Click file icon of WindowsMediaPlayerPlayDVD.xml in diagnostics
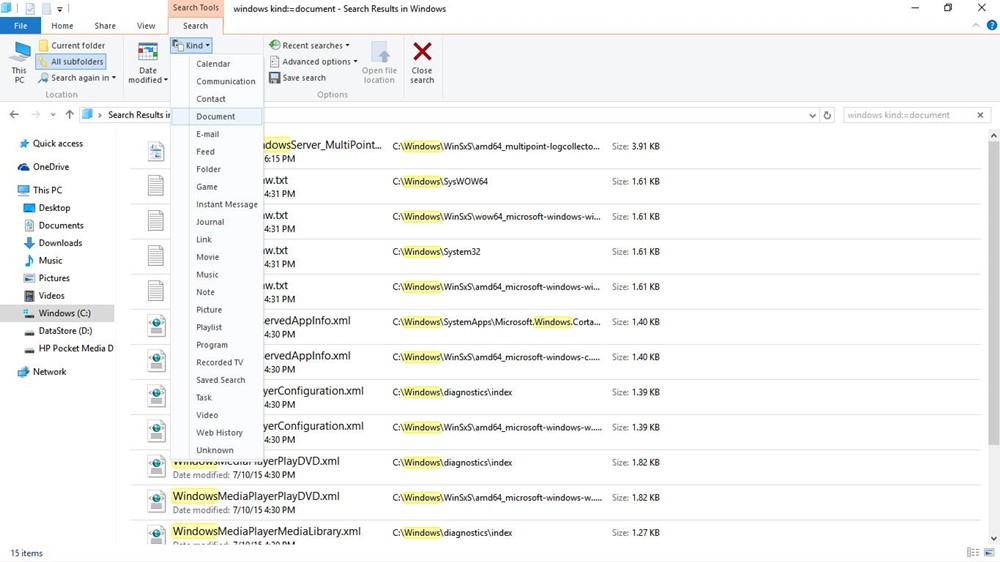This screenshot has height=562, width=1000. tap(156, 466)
